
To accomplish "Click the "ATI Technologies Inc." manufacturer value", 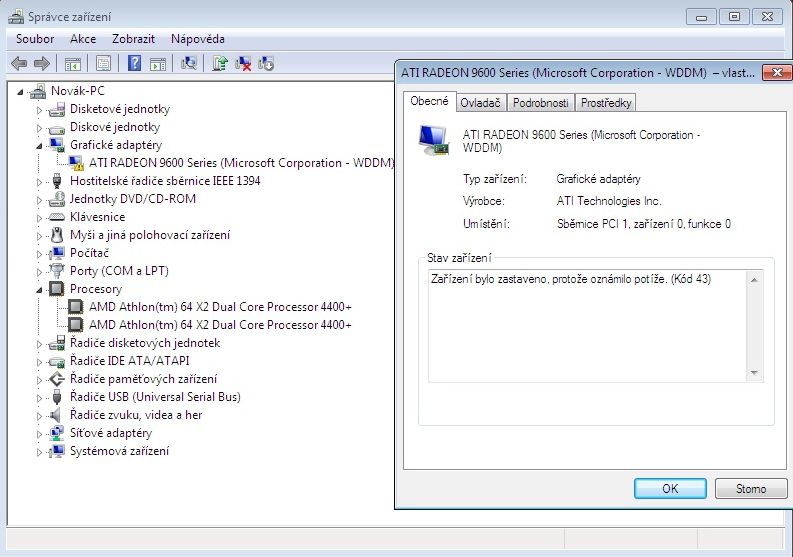I will [x=609, y=201].
